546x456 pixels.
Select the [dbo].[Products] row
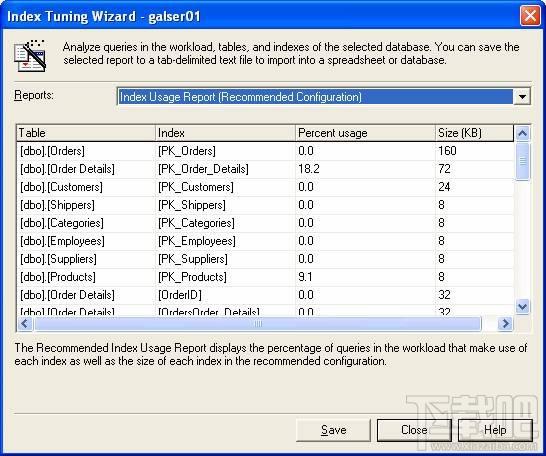pyautogui.click(x=265, y=277)
